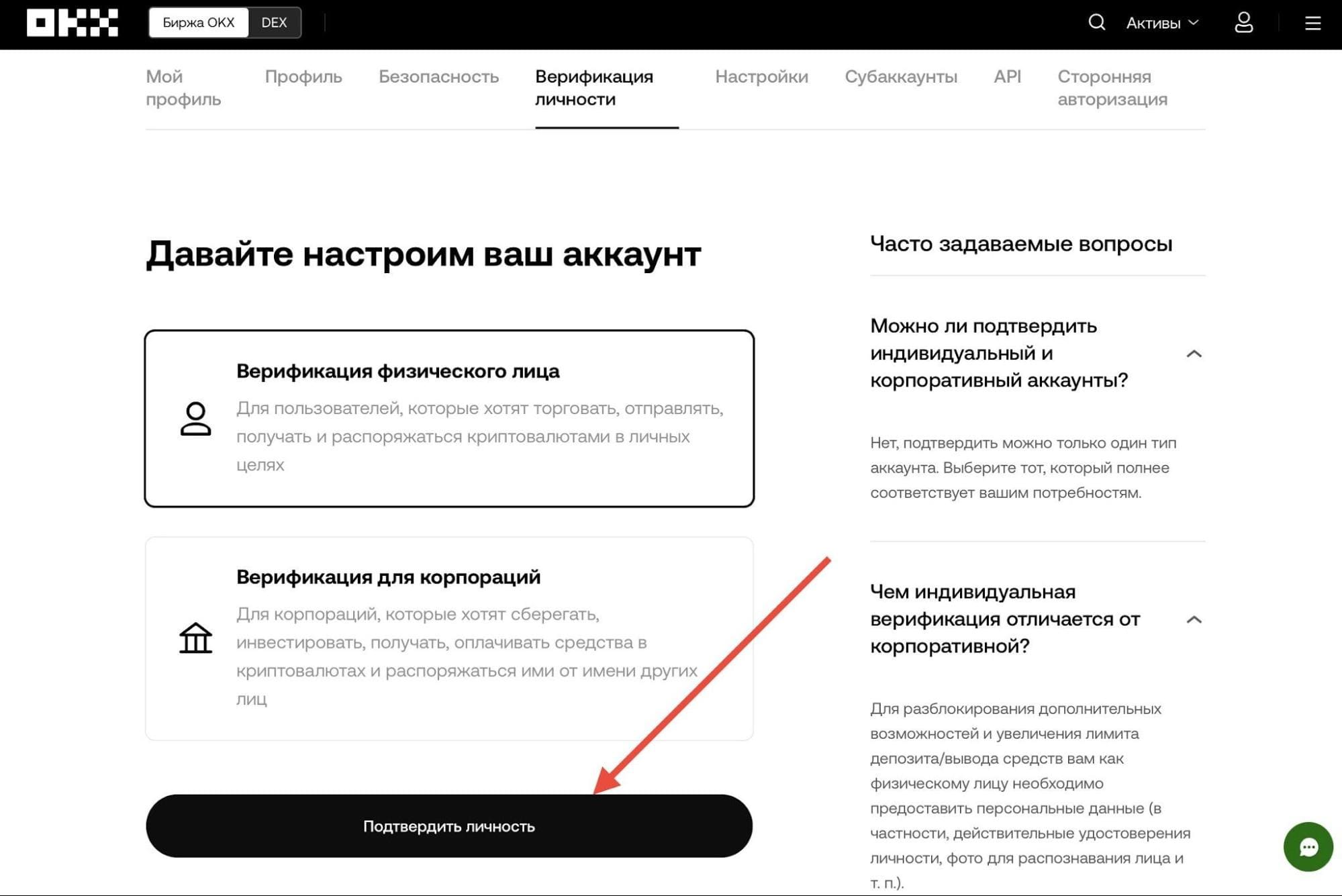Switch to the Субаккаунты tab
The height and width of the screenshot is (896, 1342).
901,77
